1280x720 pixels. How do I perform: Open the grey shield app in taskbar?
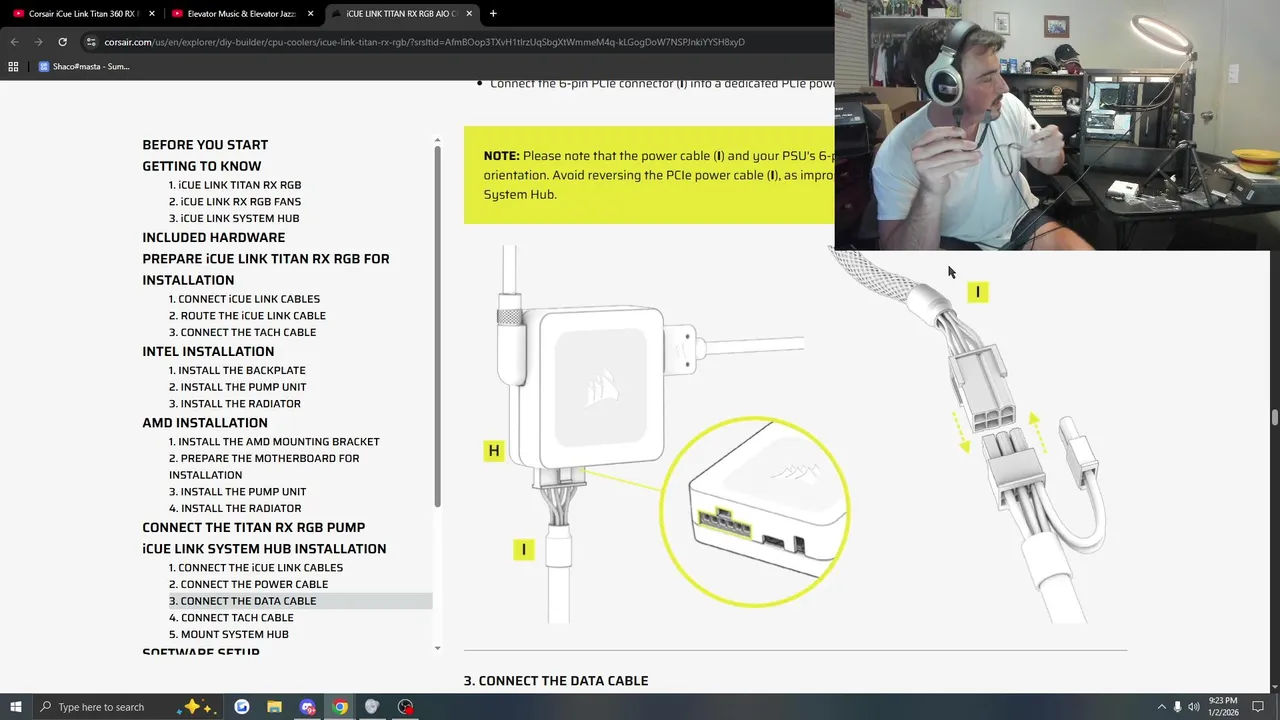(372, 707)
